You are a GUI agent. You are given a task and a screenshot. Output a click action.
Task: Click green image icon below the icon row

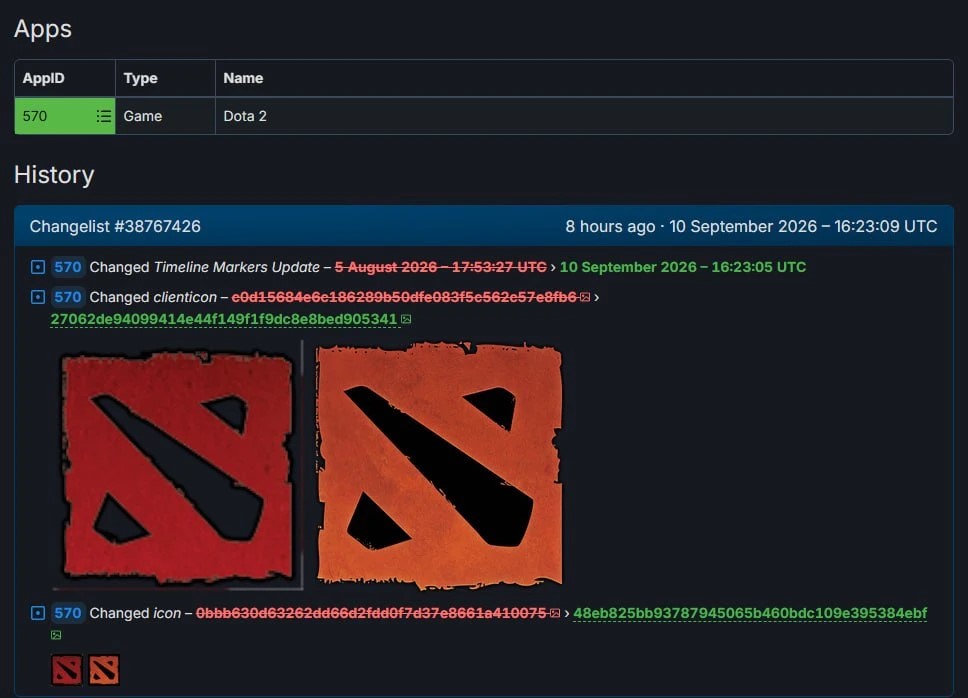point(56,635)
